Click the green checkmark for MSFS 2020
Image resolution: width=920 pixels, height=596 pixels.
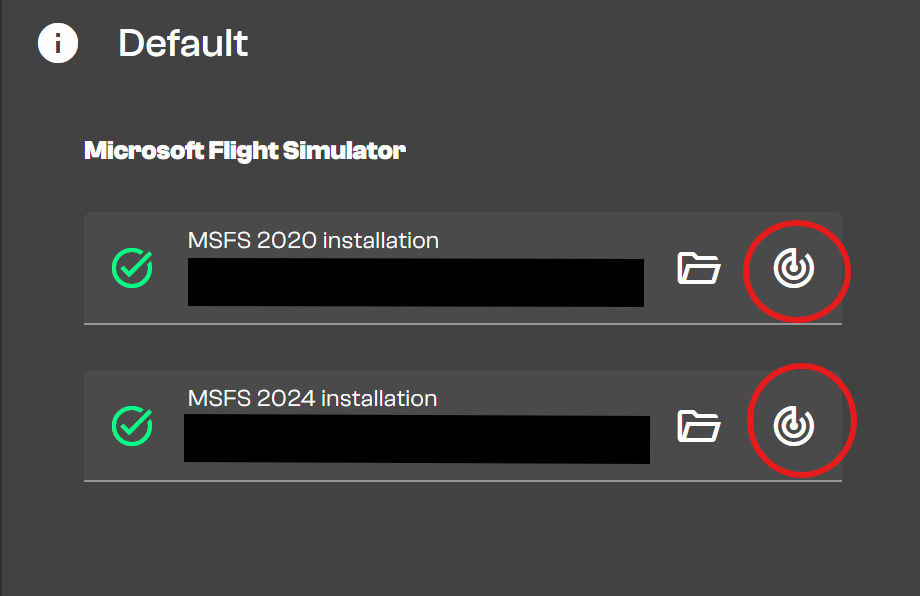coord(132,268)
